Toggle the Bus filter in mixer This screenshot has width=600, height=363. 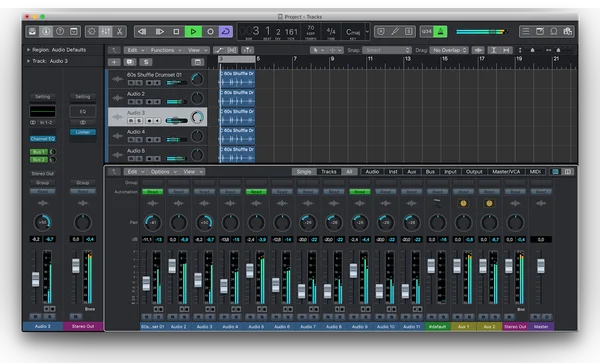(430, 172)
